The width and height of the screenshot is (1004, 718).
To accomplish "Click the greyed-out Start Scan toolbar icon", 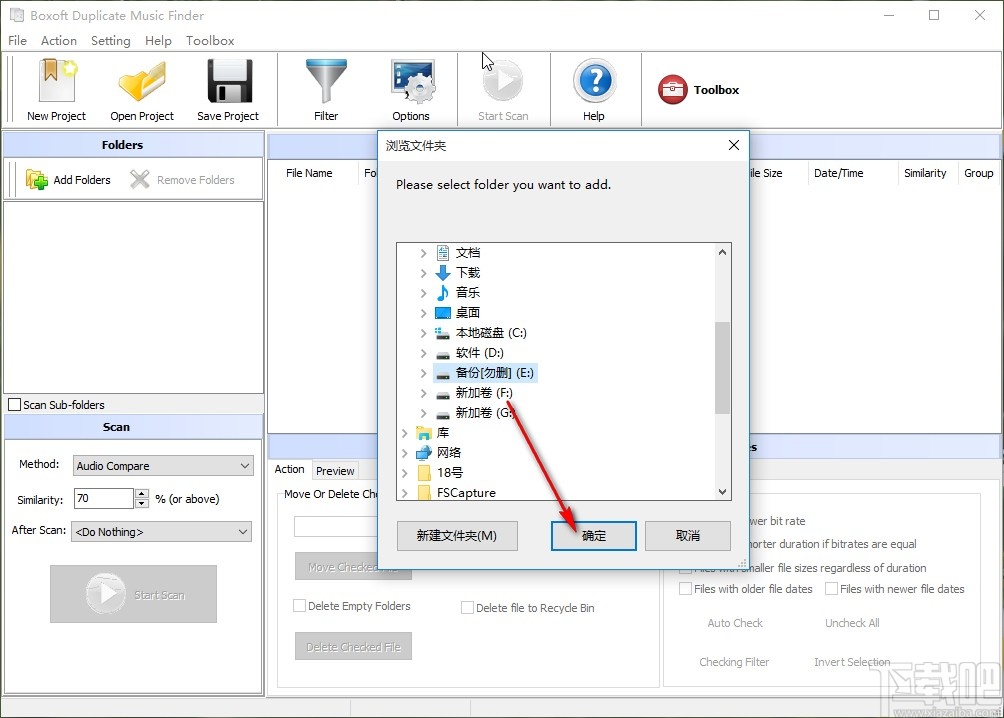I will (503, 81).
